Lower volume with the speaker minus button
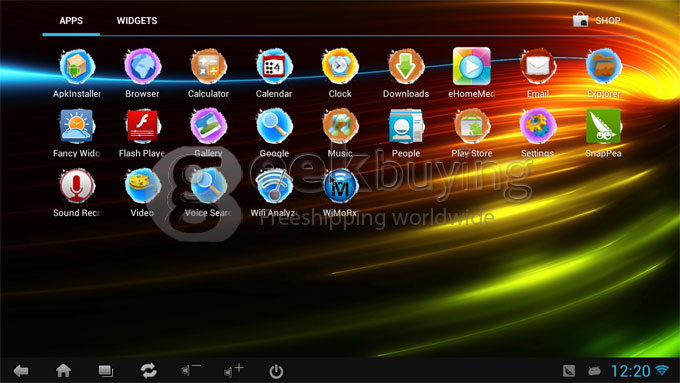The image size is (680, 383). 190,370
